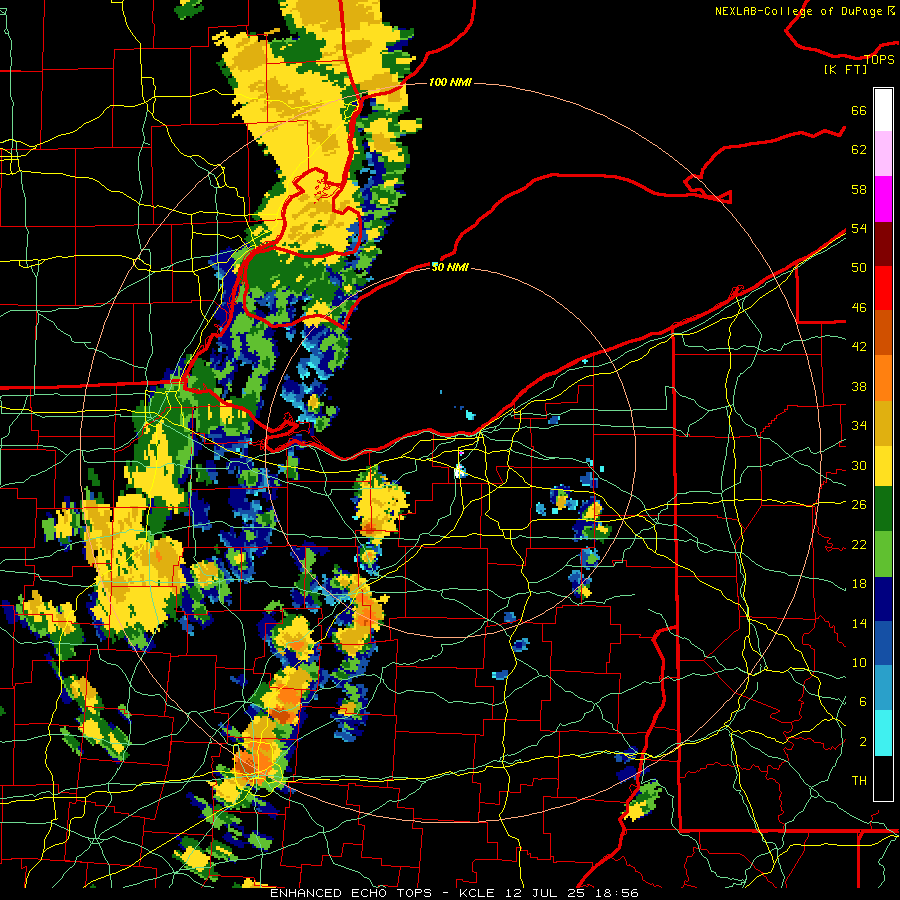The height and width of the screenshot is (900, 900).
Task: Click the TH threshold label
Action: pyautogui.click(x=859, y=781)
